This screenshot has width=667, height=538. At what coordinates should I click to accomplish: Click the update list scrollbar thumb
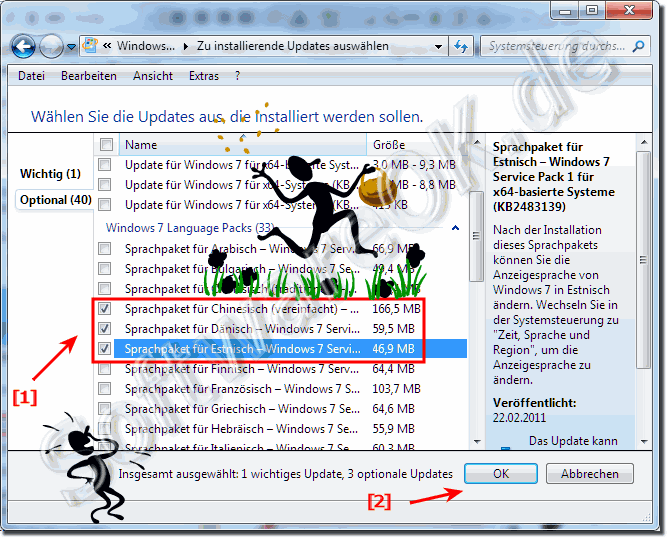[476, 236]
